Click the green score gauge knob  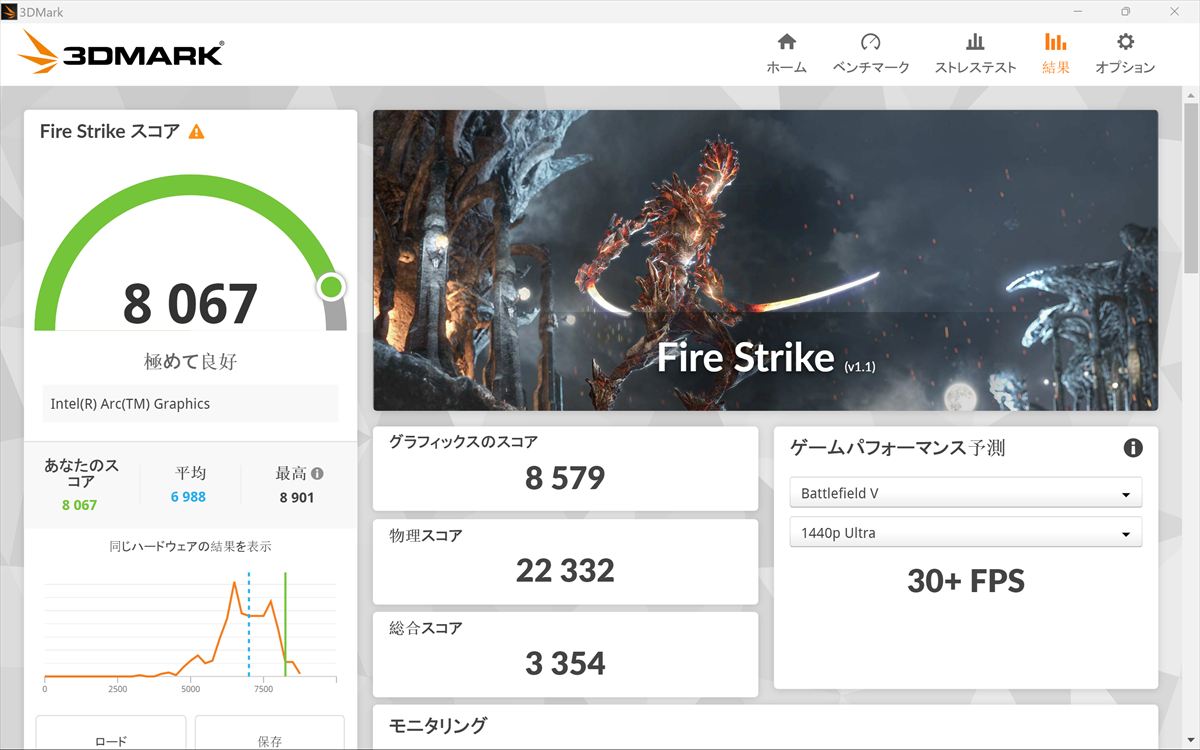tap(331, 288)
